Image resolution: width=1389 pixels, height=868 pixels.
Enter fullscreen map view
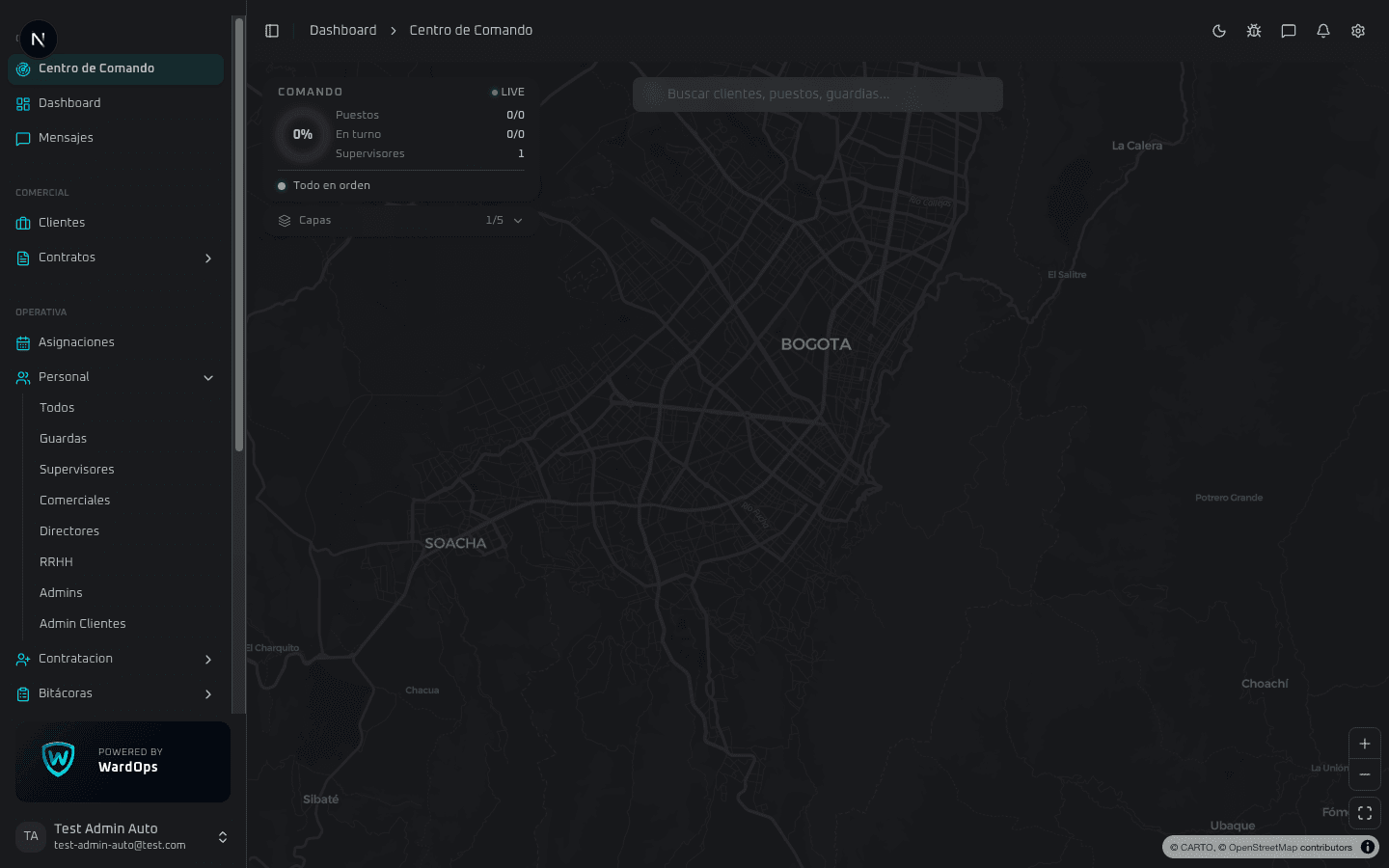1365,813
